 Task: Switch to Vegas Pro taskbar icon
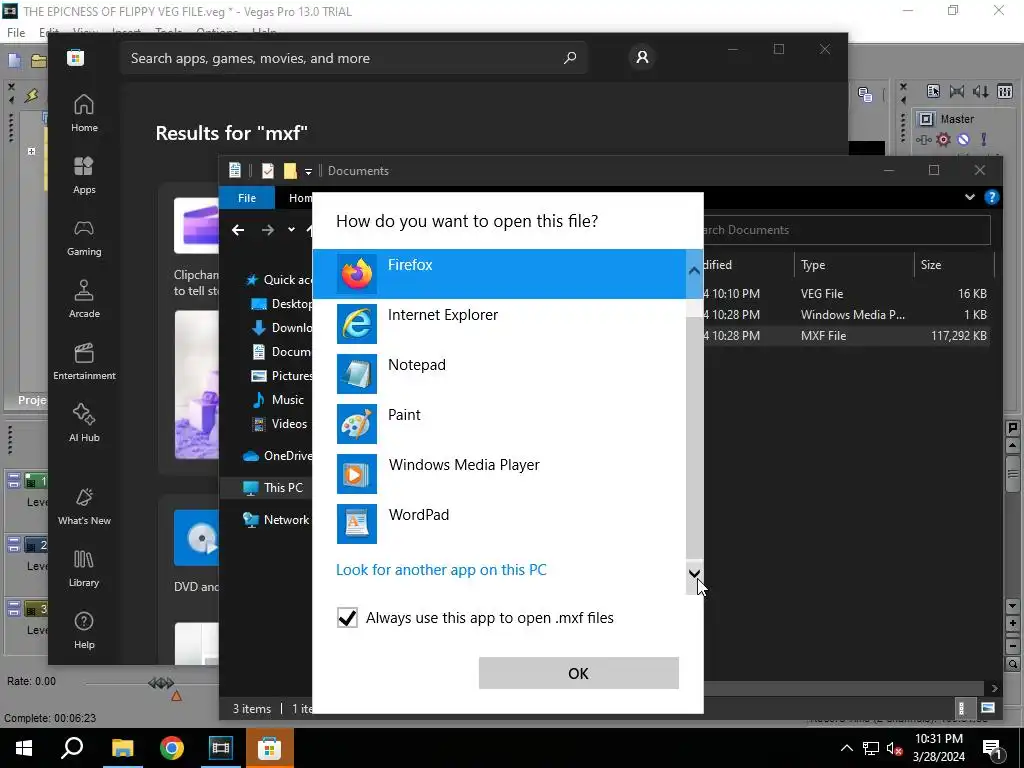tap(221, 748)
